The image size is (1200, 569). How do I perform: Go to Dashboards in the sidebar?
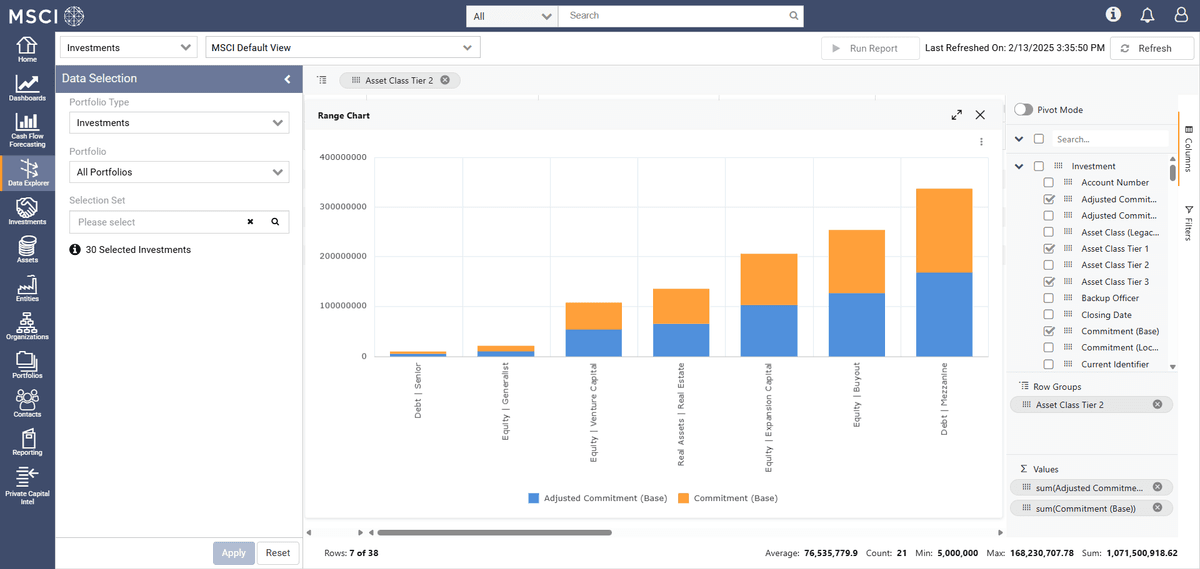[x=27, y=89]
